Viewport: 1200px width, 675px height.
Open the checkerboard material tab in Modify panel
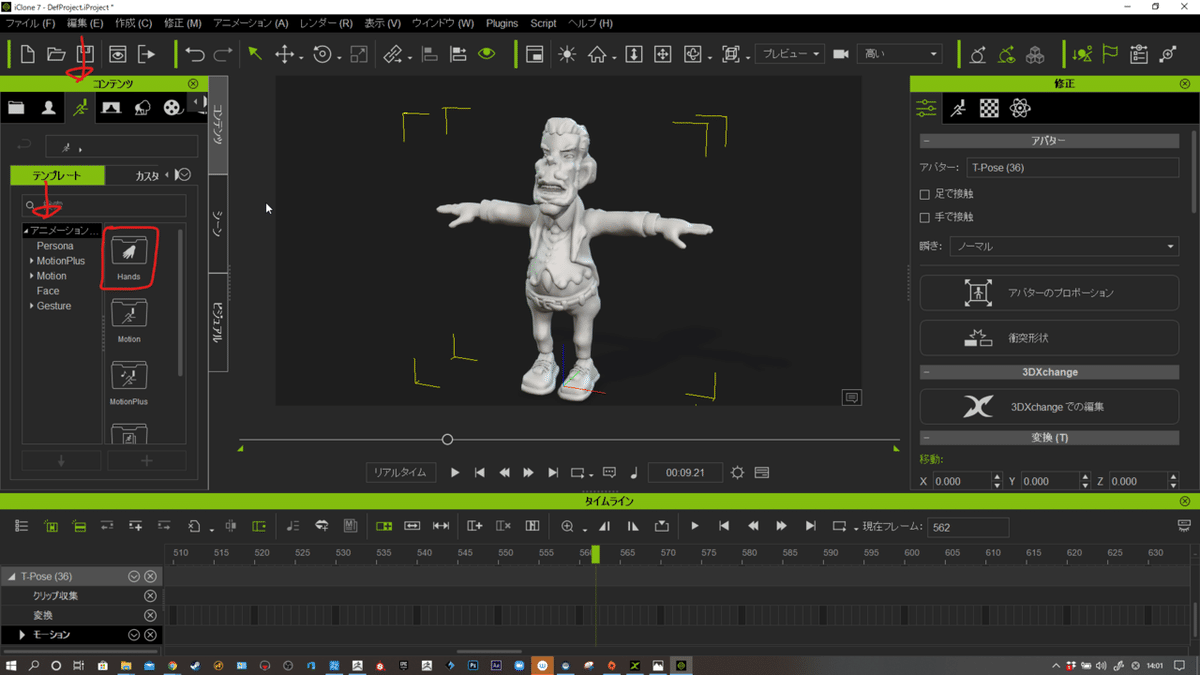(989, 108)
